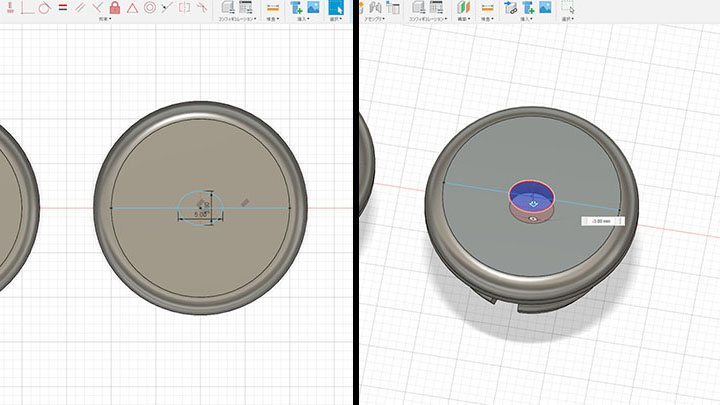Open コンフィギュレーション dropdown in left window

[x=237, y=19]
